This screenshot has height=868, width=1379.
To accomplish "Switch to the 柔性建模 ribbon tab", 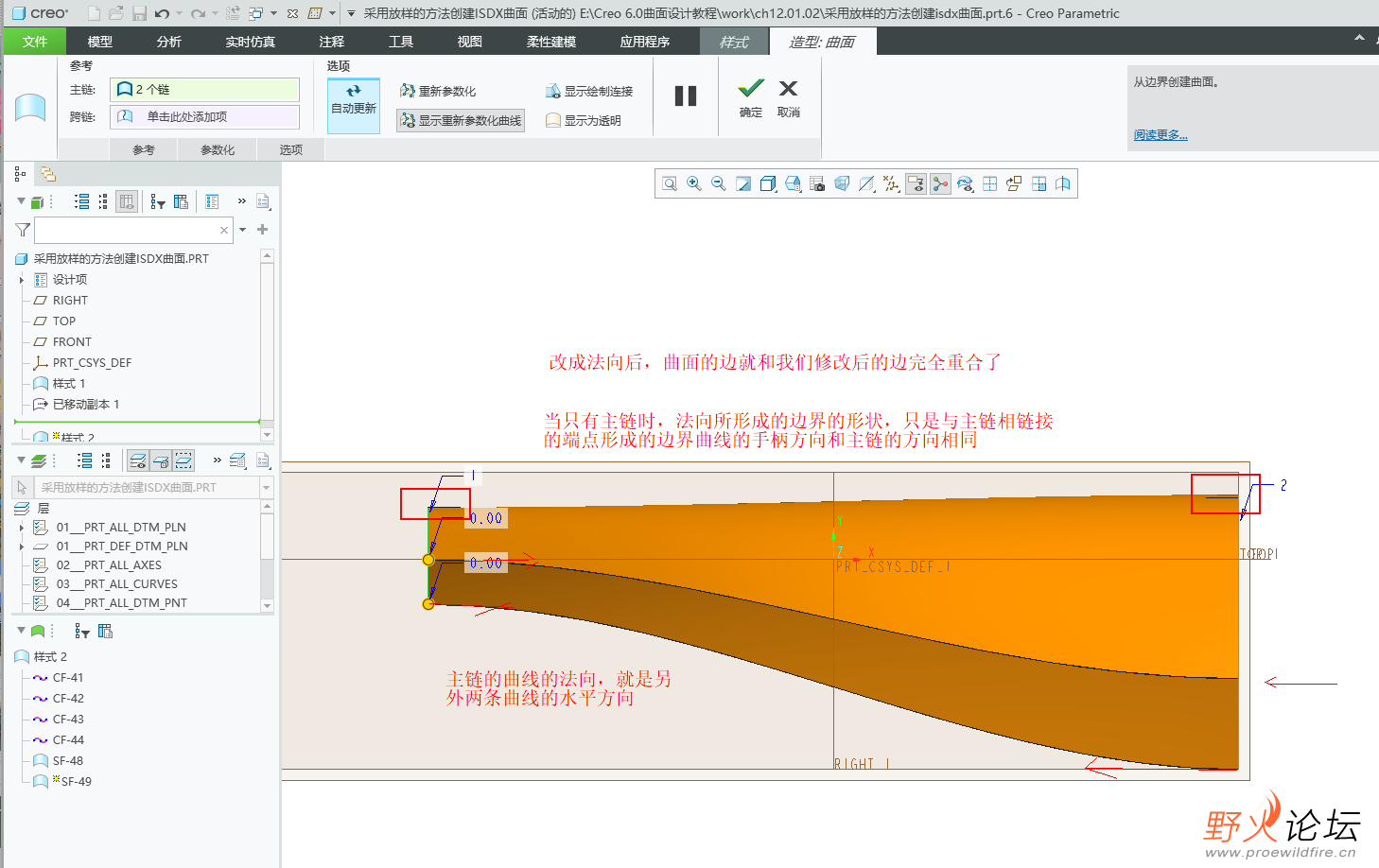I will click(551, 42).
